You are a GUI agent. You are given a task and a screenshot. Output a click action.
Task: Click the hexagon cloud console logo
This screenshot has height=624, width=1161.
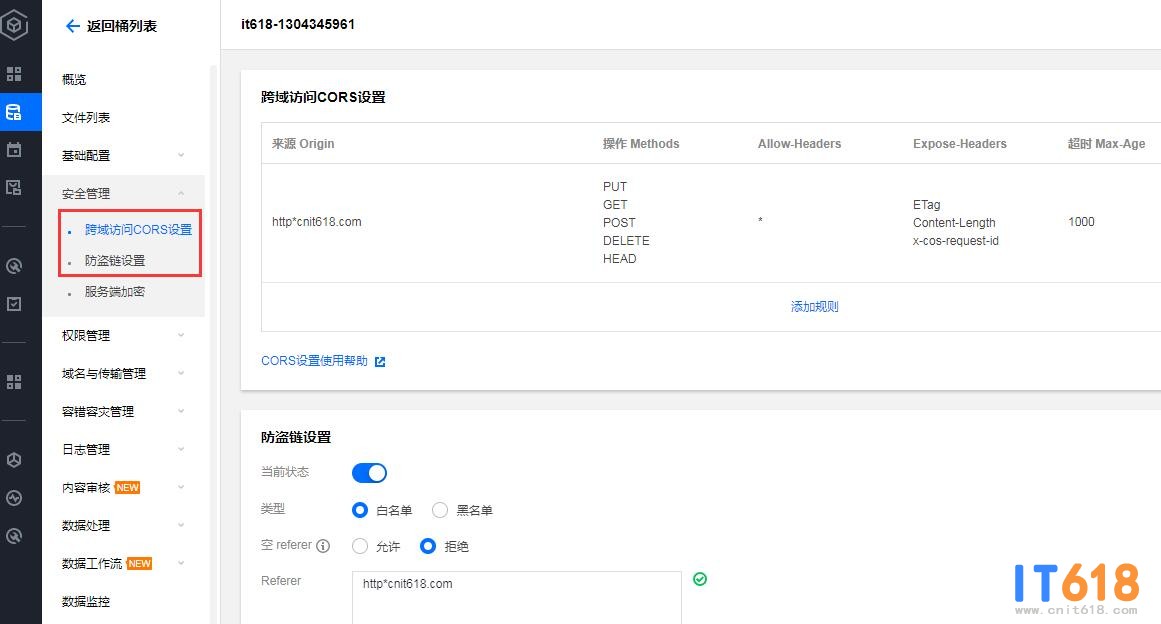14,24
